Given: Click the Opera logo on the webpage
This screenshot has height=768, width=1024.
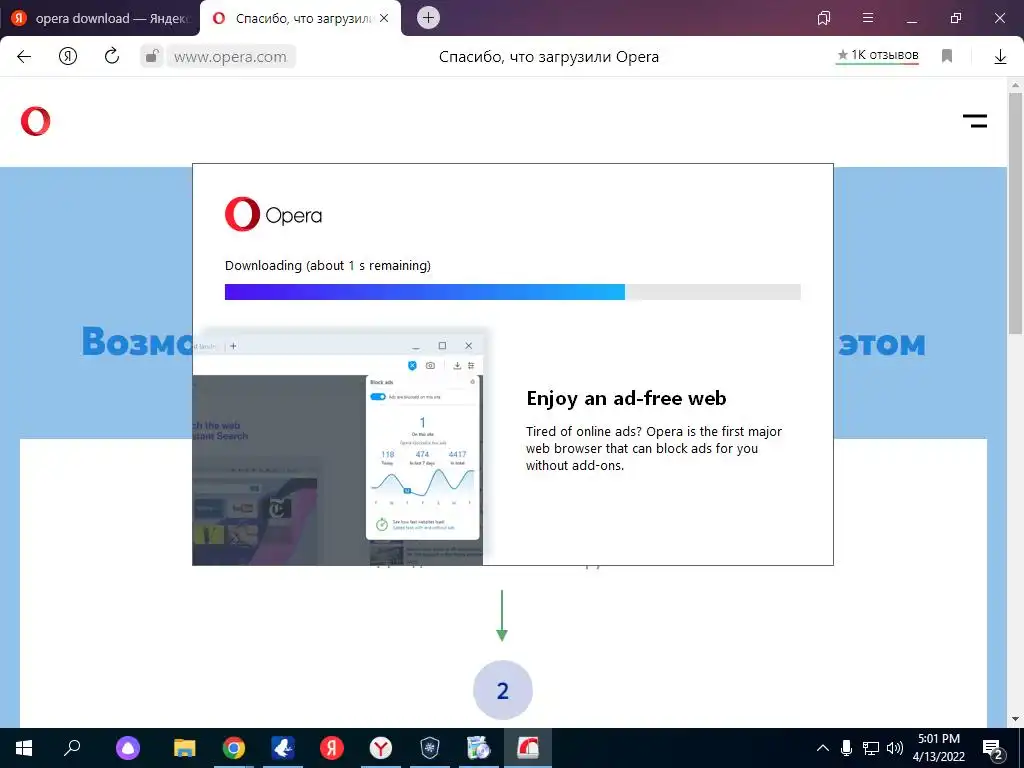Looking at the screenshot, I should click(x=35, y=121).
